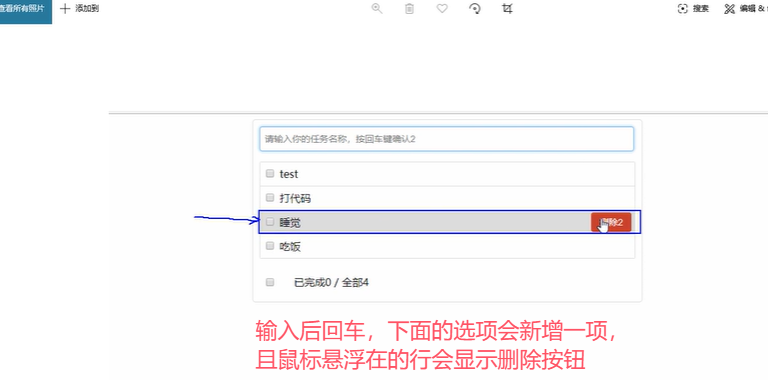Open the 编辑 edit menu
This screenshot has width=768, height=380.
[746, 9]
